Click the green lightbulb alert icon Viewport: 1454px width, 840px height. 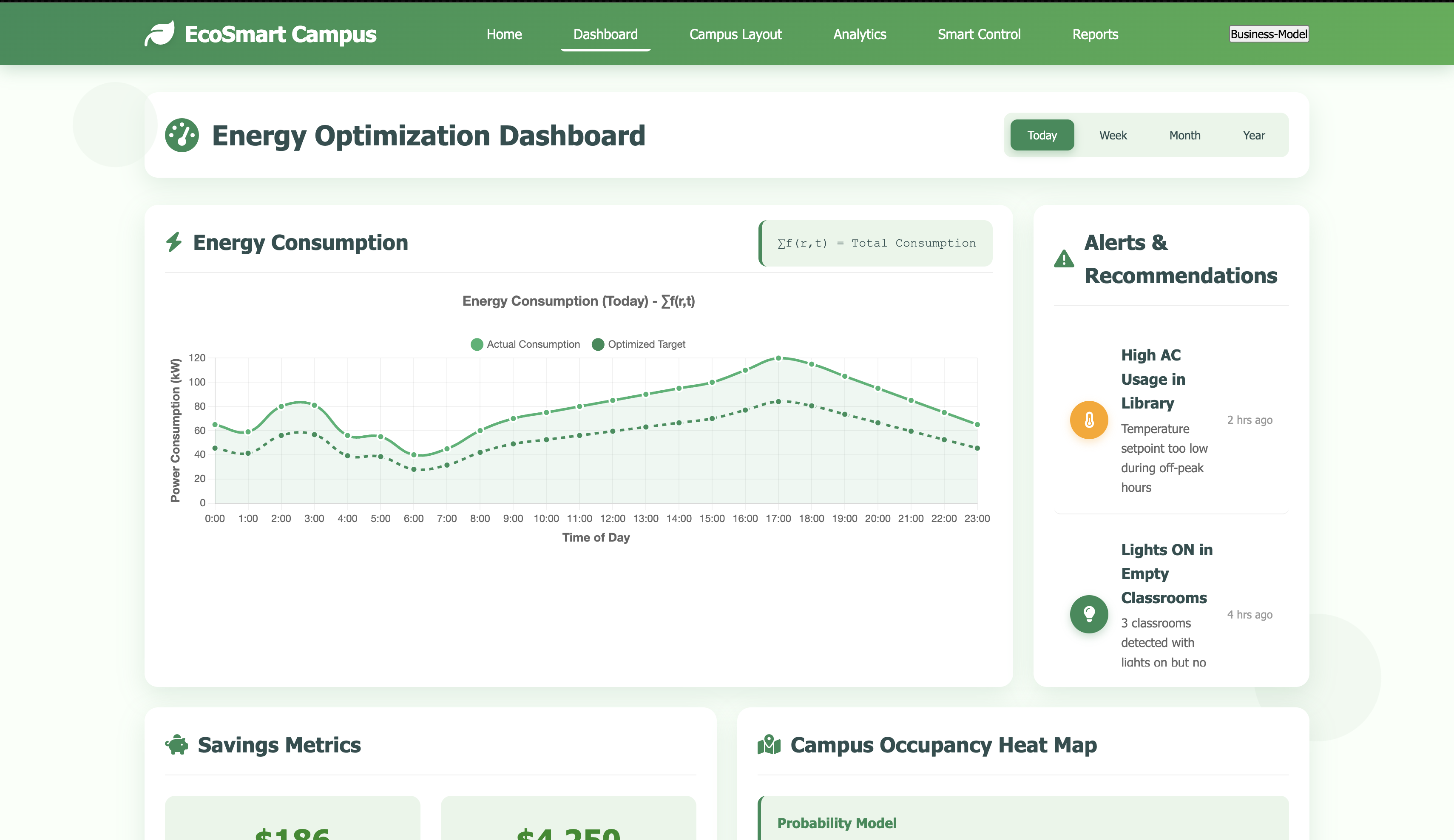[1089, 614]
